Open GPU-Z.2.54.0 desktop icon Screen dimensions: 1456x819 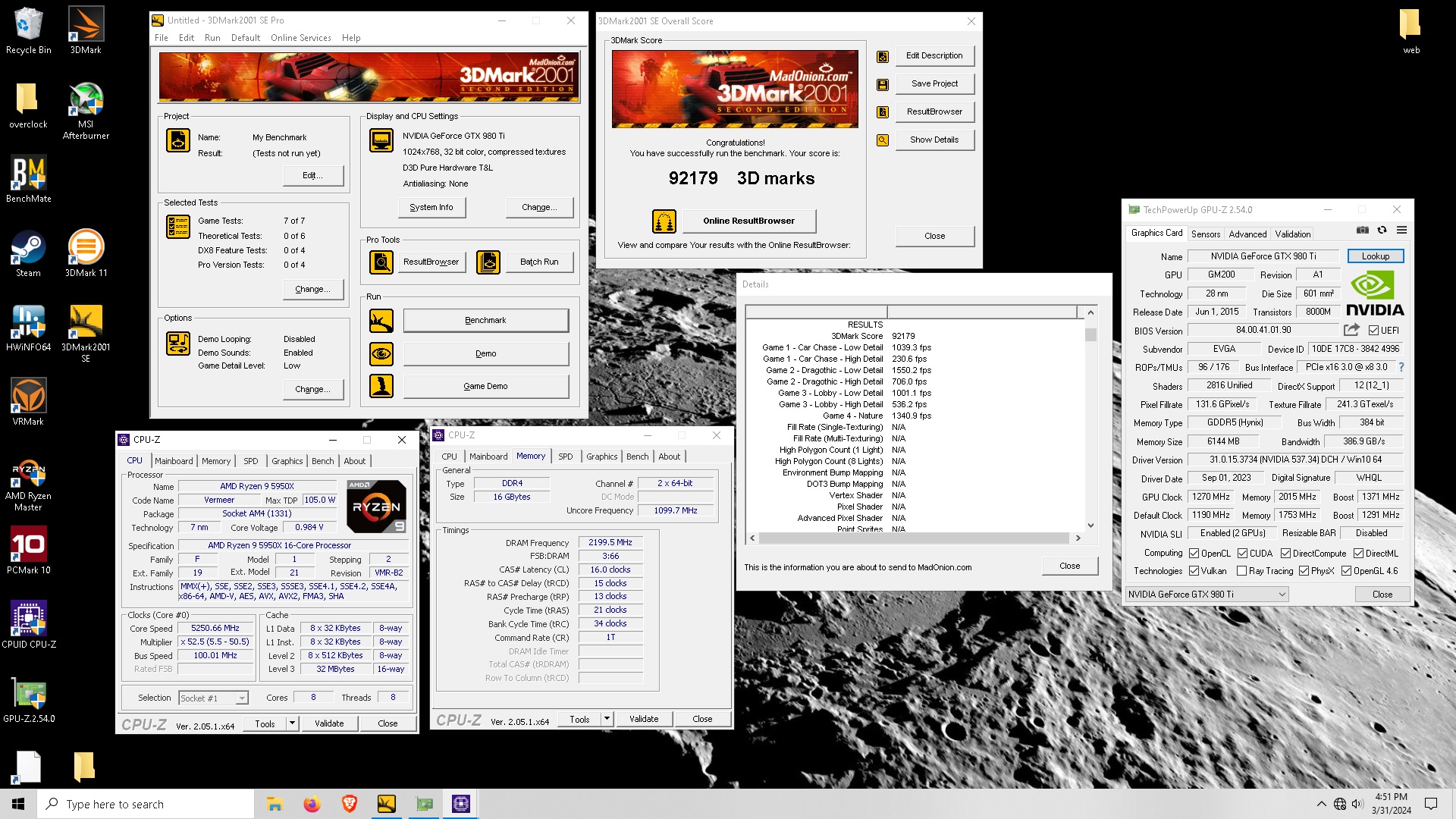tap(28, 699)
